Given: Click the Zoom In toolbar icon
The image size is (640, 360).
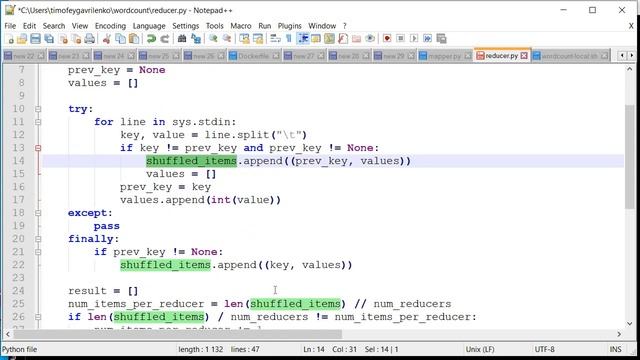Looking at the screenshot, I should pyautogui.click(x=213, y=39).
